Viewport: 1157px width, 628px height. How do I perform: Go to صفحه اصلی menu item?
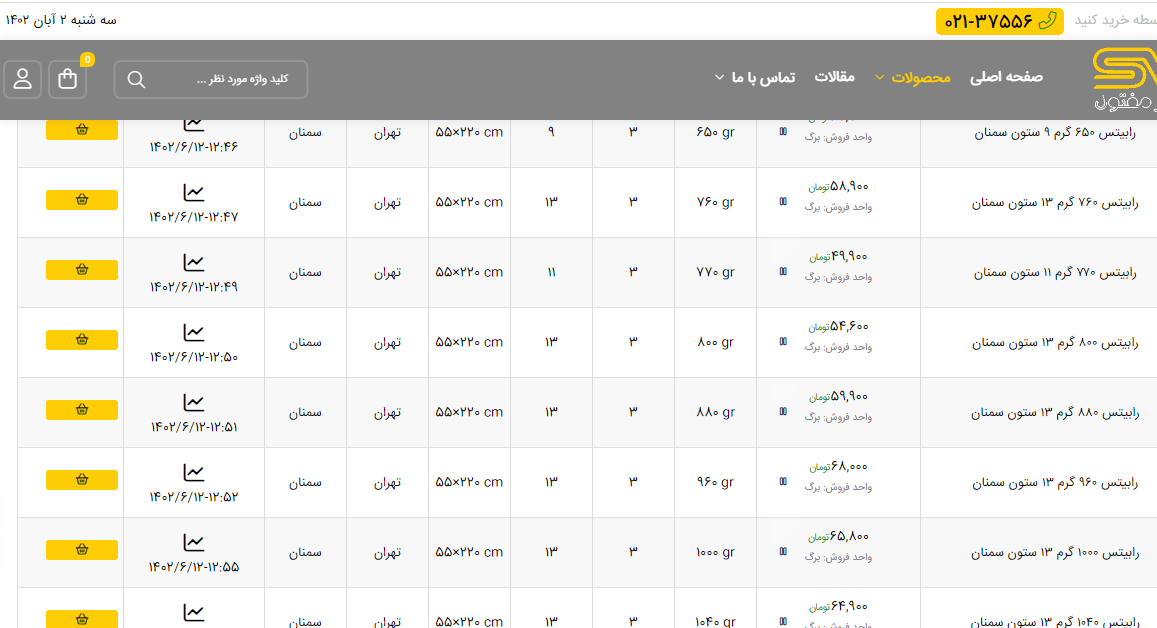1006,77
